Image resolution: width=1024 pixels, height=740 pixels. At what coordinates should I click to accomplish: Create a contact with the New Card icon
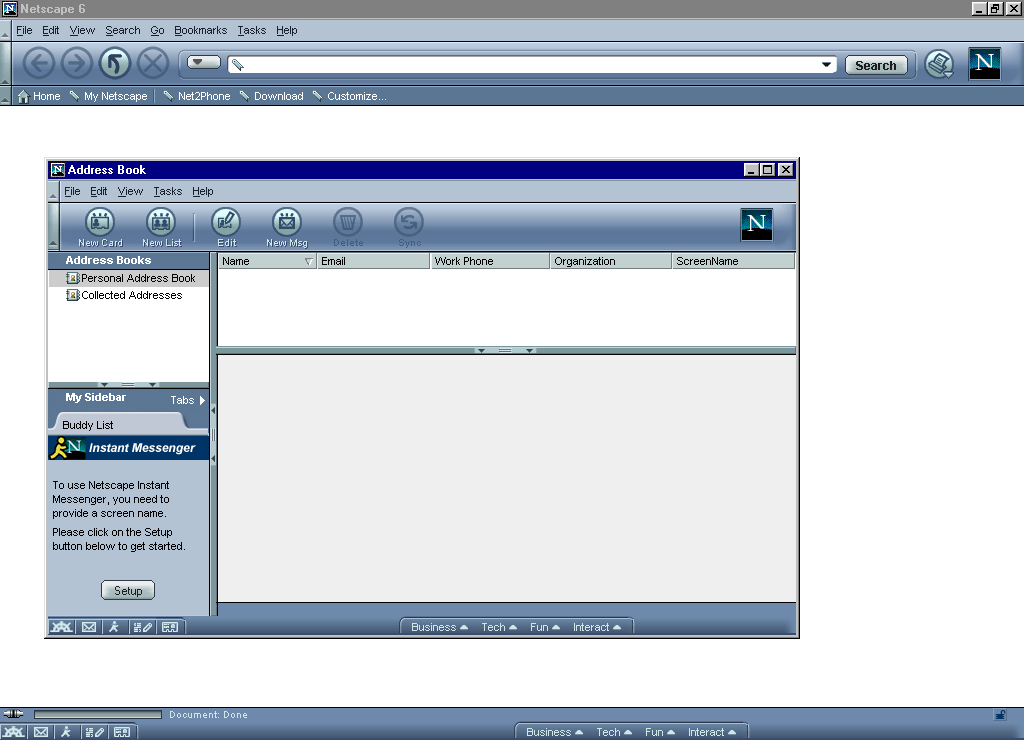(x=100, y=228)
